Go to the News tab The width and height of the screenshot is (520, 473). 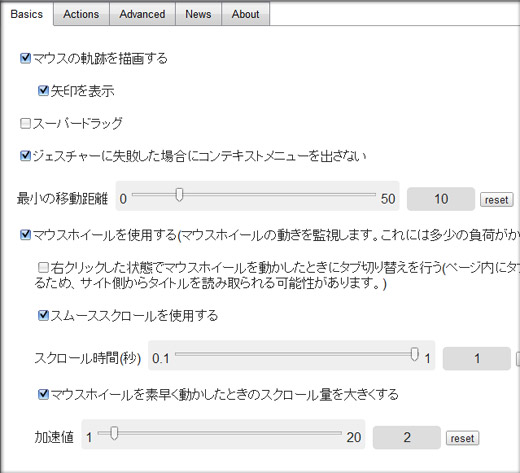198,14
